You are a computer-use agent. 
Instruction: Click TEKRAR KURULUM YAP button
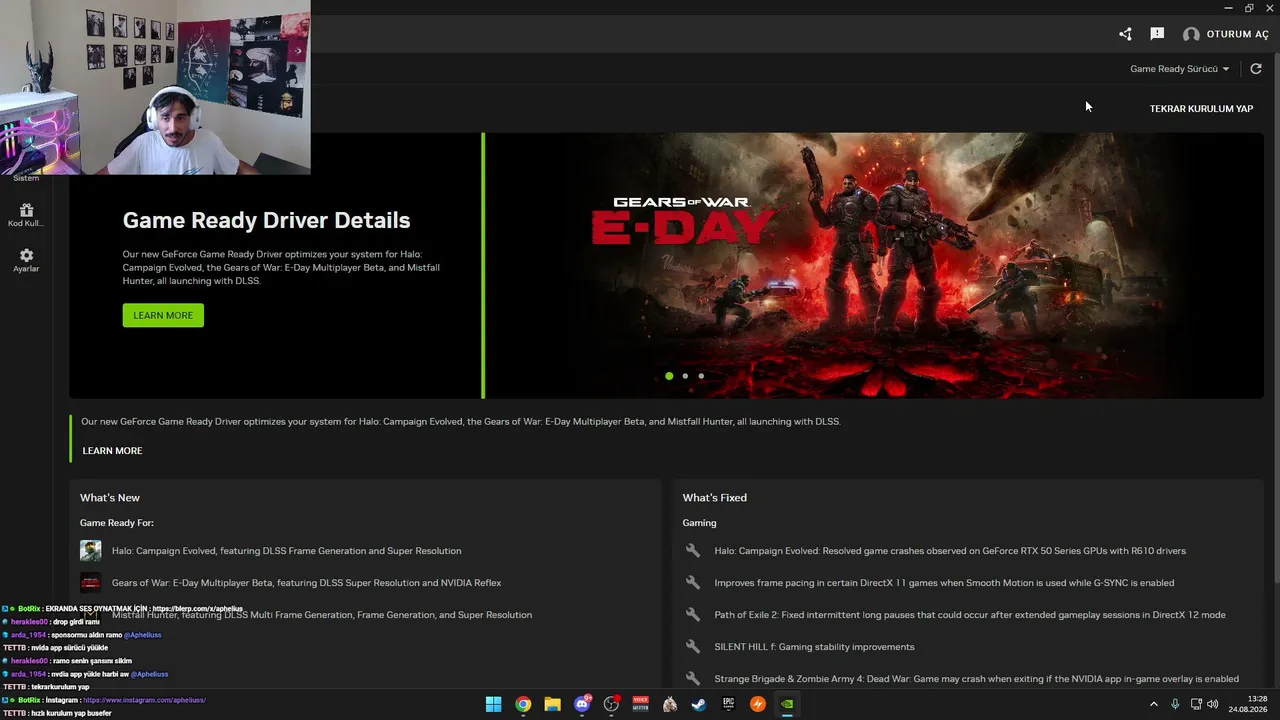point(1201,108)
